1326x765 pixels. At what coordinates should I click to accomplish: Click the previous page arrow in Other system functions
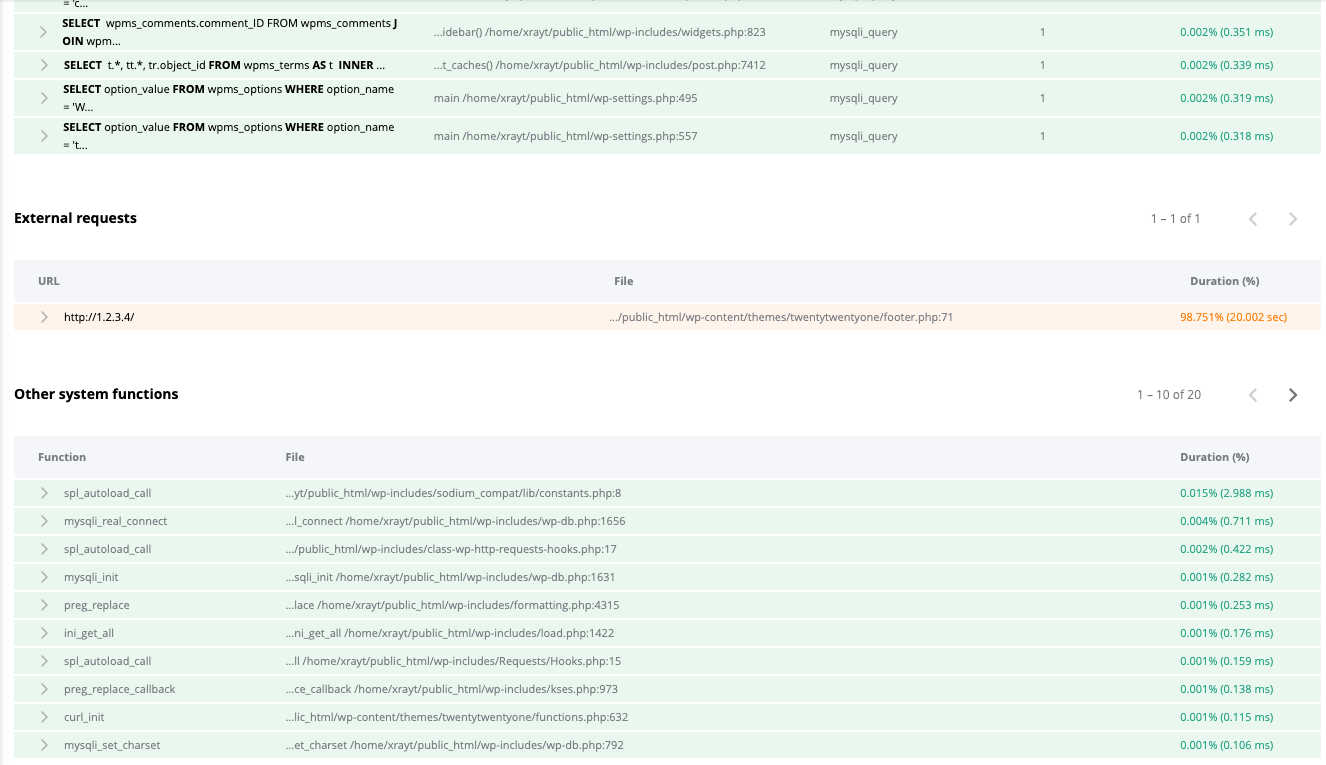click(1253, 394)
